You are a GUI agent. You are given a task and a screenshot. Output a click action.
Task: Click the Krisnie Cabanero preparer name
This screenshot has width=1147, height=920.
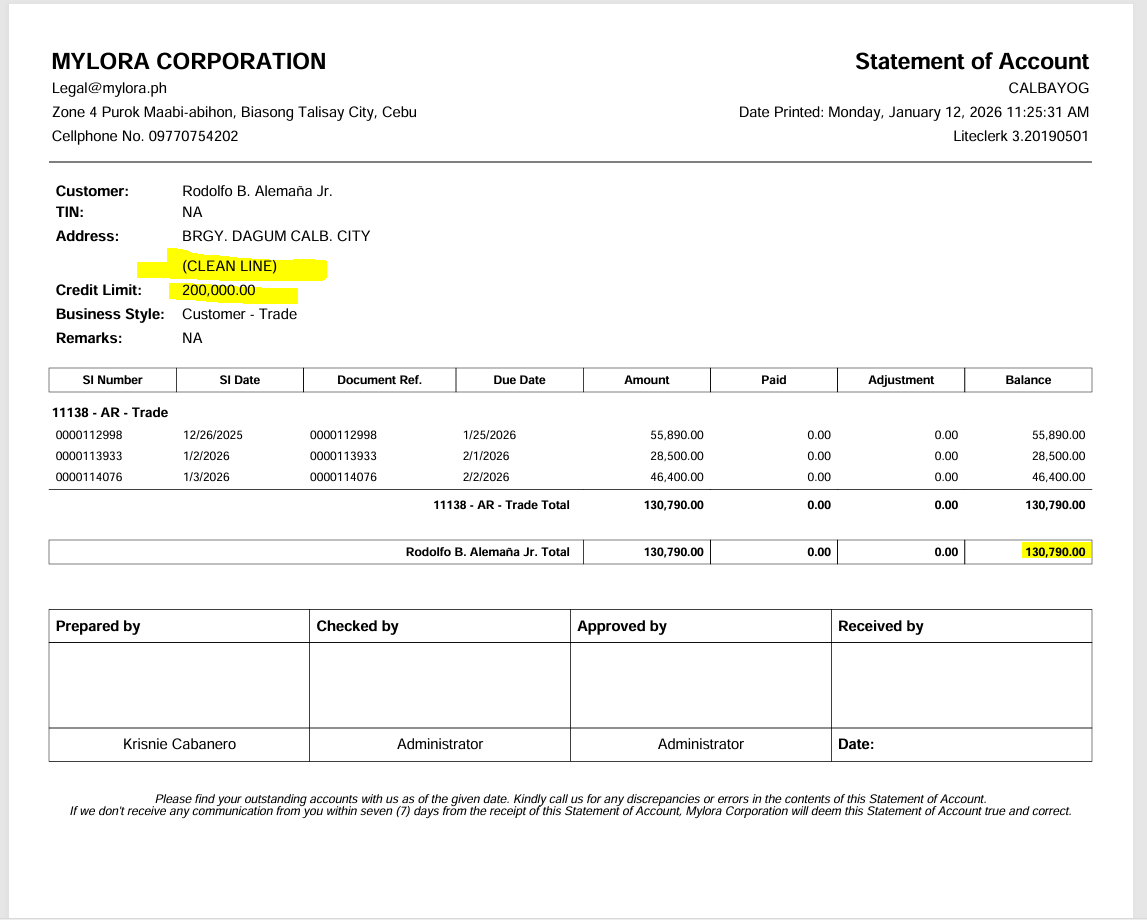pyautogui.click(x=180, y=744)
